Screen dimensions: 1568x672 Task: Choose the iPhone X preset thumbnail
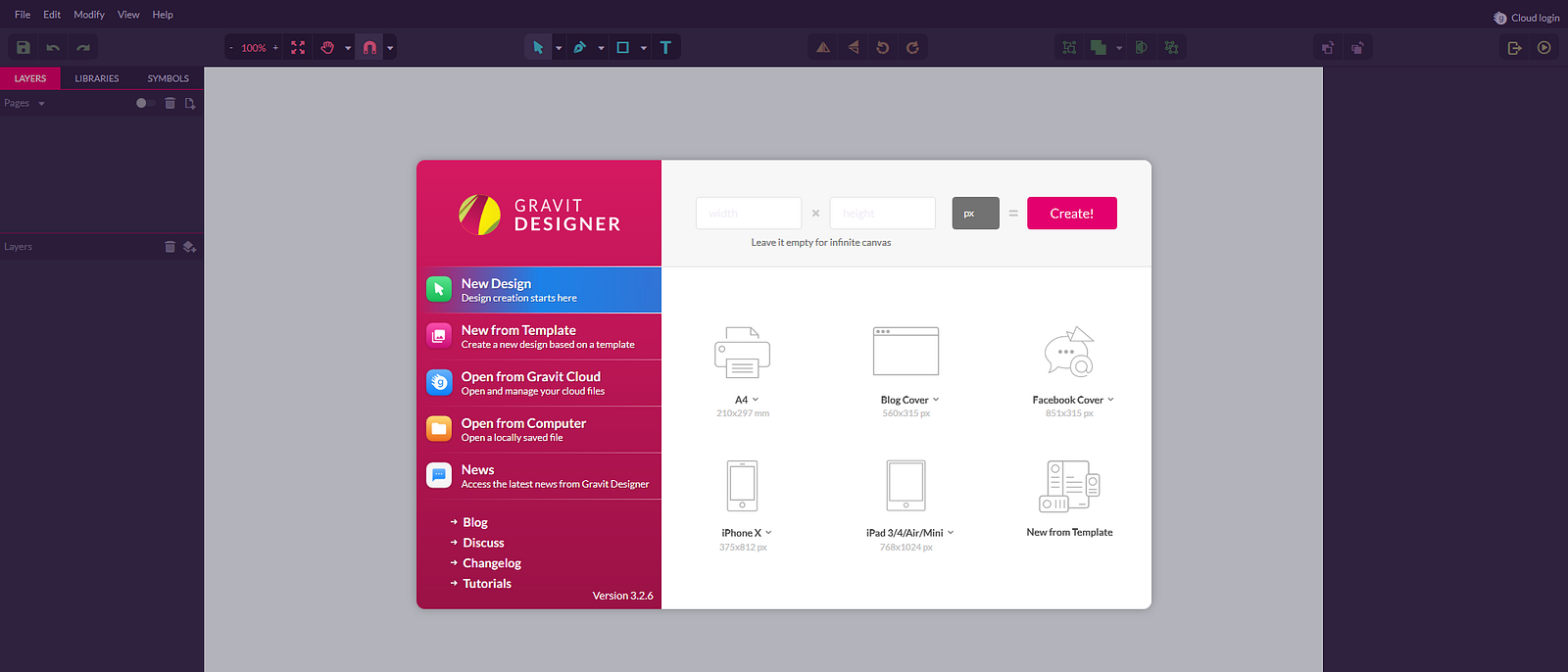tap(742, 486)
